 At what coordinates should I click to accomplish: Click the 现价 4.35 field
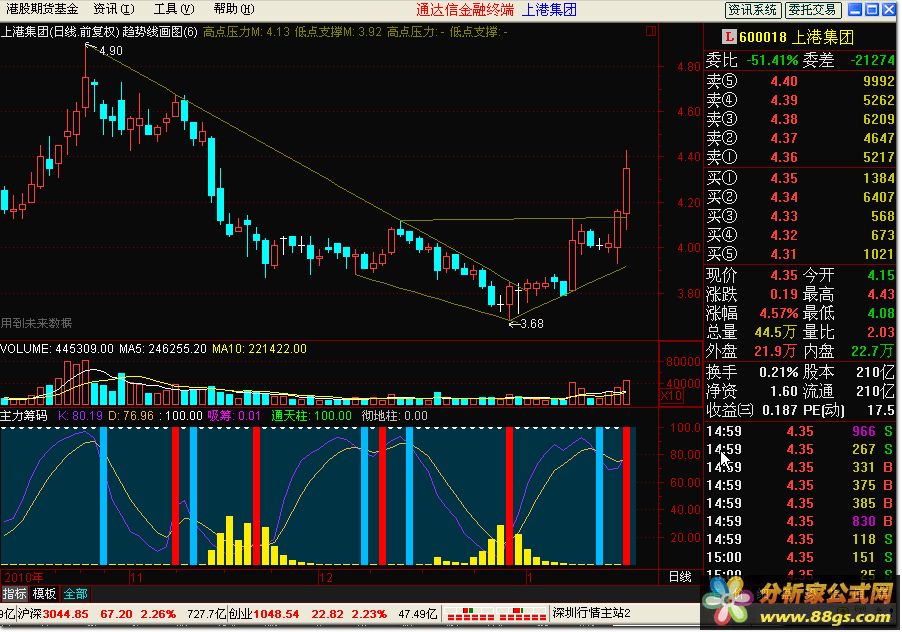(752, 275)
